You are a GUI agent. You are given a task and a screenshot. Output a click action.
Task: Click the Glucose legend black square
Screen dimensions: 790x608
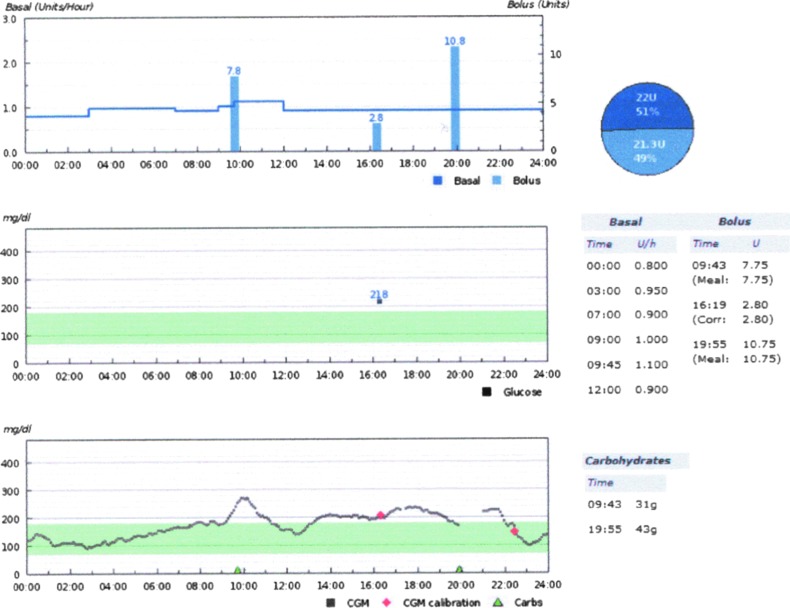(x=487, y=392)
